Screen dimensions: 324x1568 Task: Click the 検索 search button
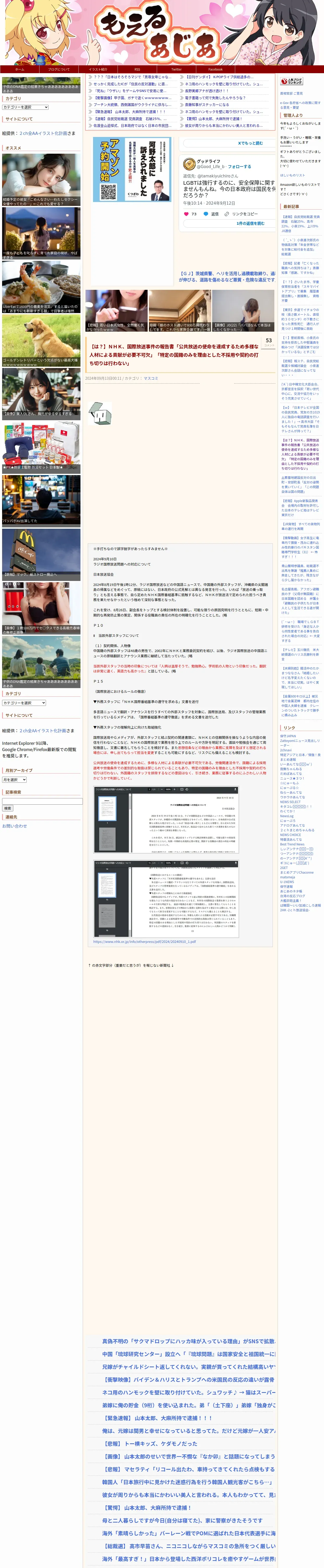pyautogui.click(x=7, y=808)
